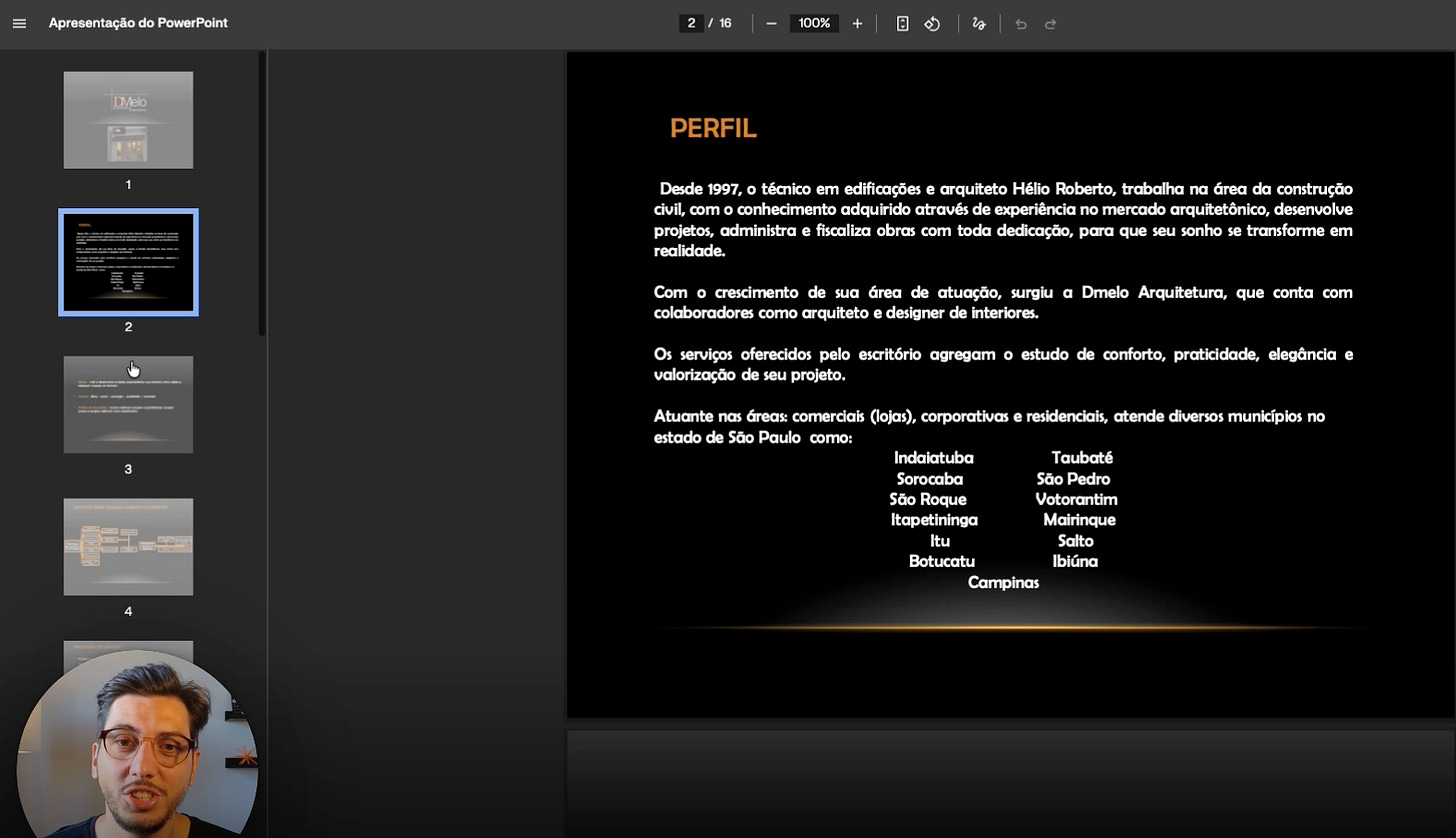This screenshot has width=1456, height=838.
Task: Click the city name São Pedro
Action: (x=1073, y=479)
